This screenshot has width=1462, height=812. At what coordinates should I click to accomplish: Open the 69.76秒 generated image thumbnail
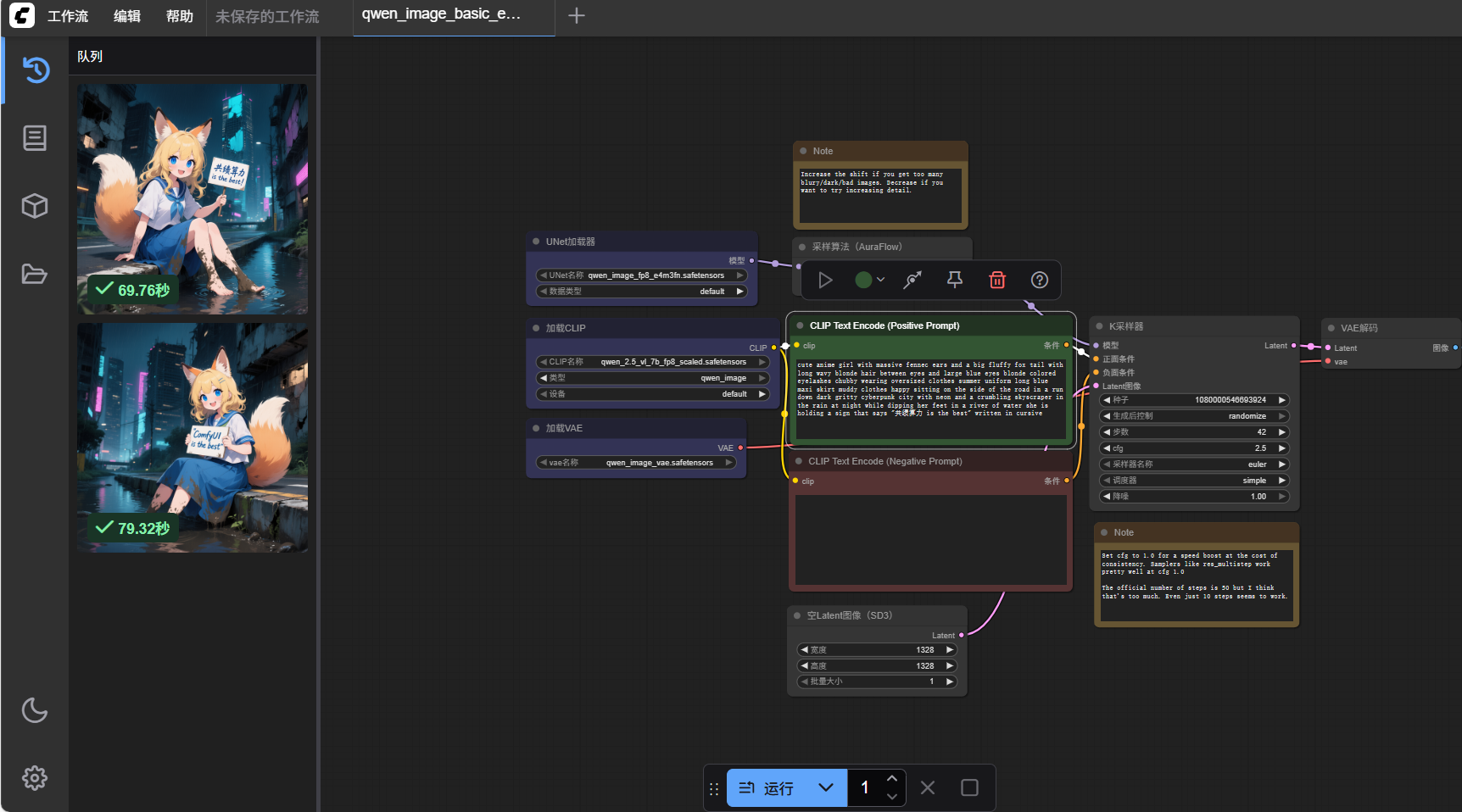point(193,199)
